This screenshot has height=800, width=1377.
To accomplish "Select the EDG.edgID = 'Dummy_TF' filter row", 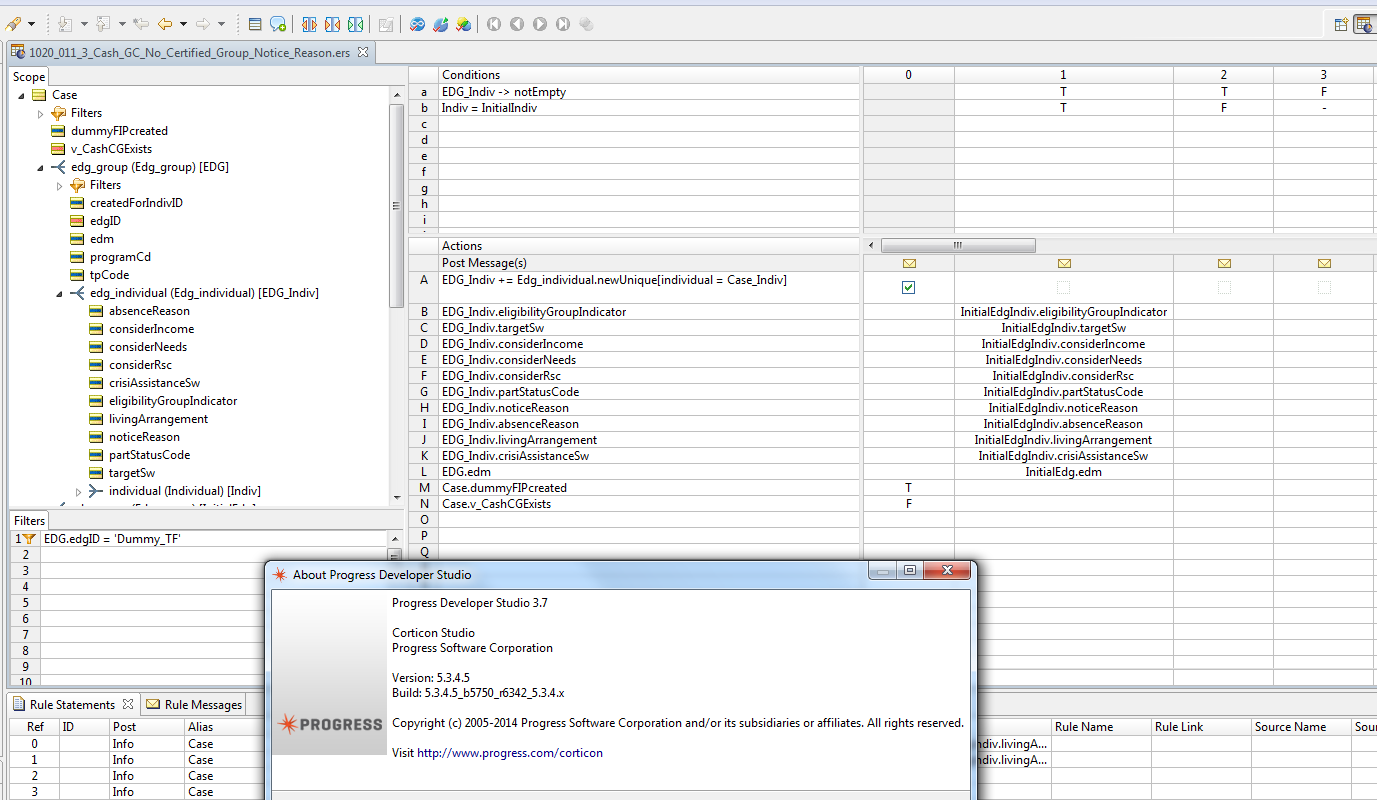I will (213, 539).
